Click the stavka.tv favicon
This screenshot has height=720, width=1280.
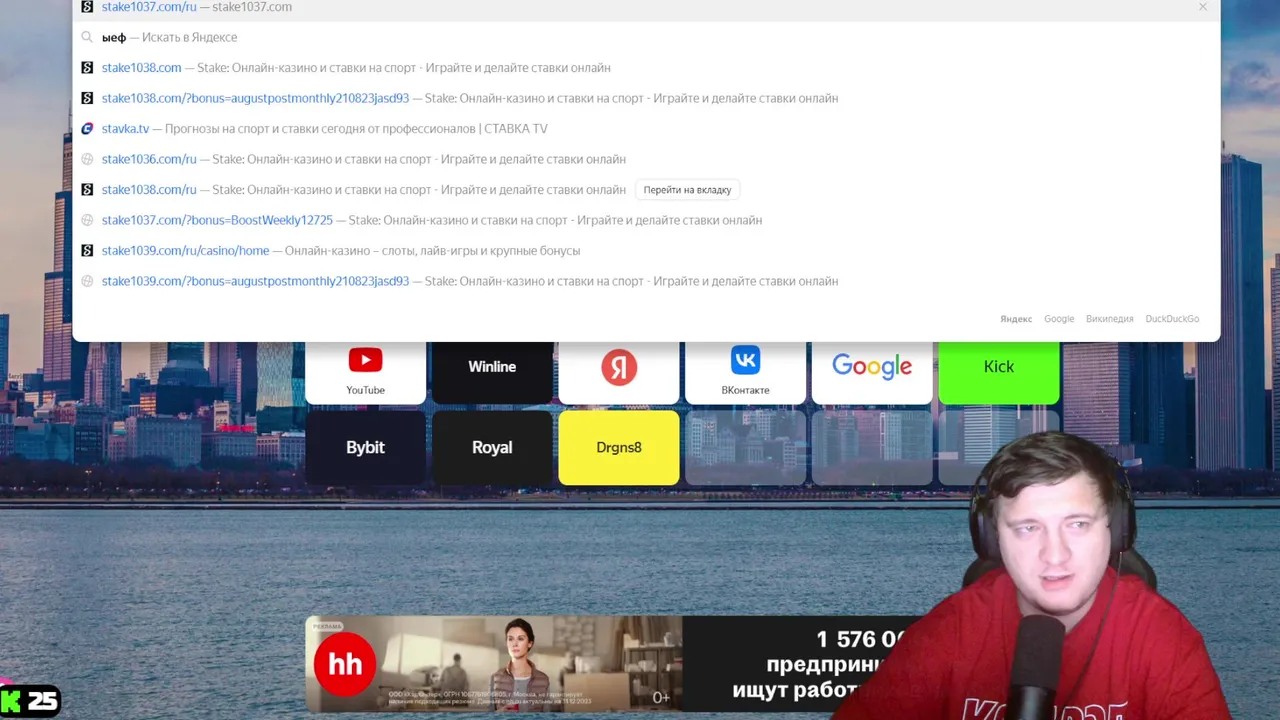(87, 128)
